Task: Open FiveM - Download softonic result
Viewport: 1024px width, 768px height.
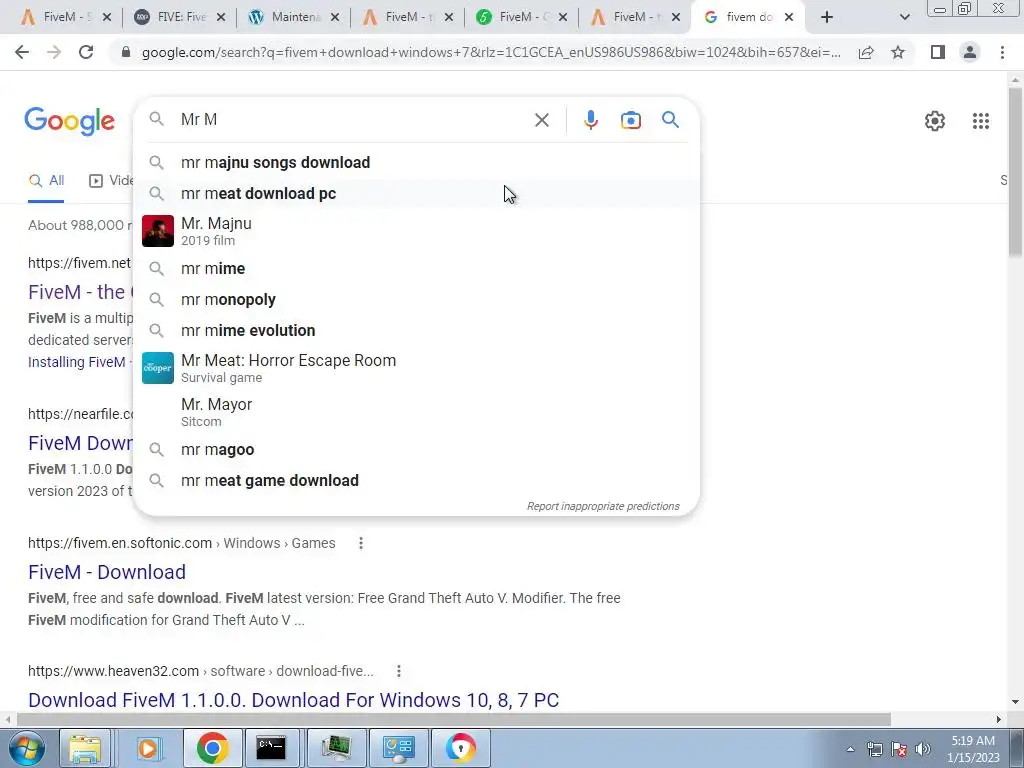Action: coord(107,572)
